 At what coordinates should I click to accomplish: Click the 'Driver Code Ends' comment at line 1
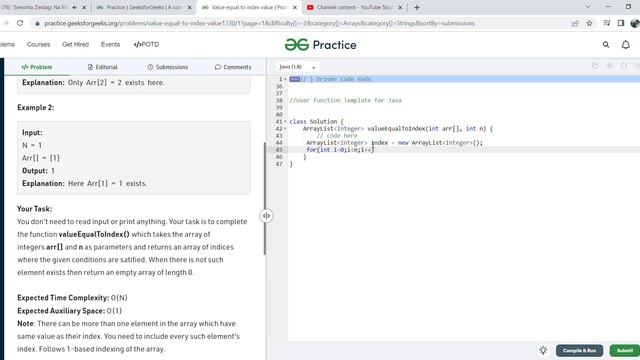click(336, 79)
